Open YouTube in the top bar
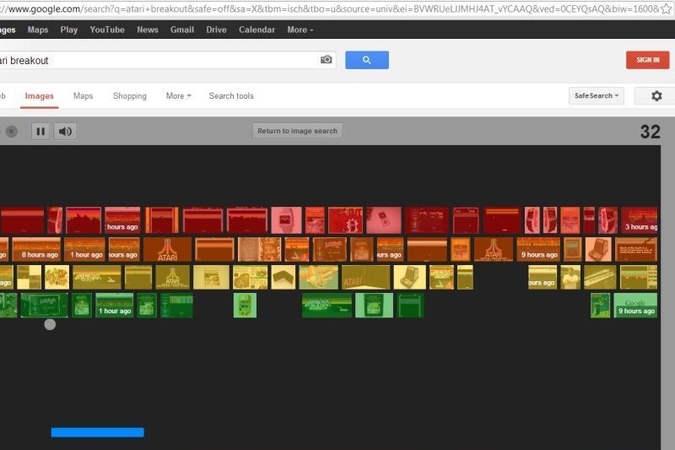This screenshot has width=675, height=450. (x=107, y=30)
